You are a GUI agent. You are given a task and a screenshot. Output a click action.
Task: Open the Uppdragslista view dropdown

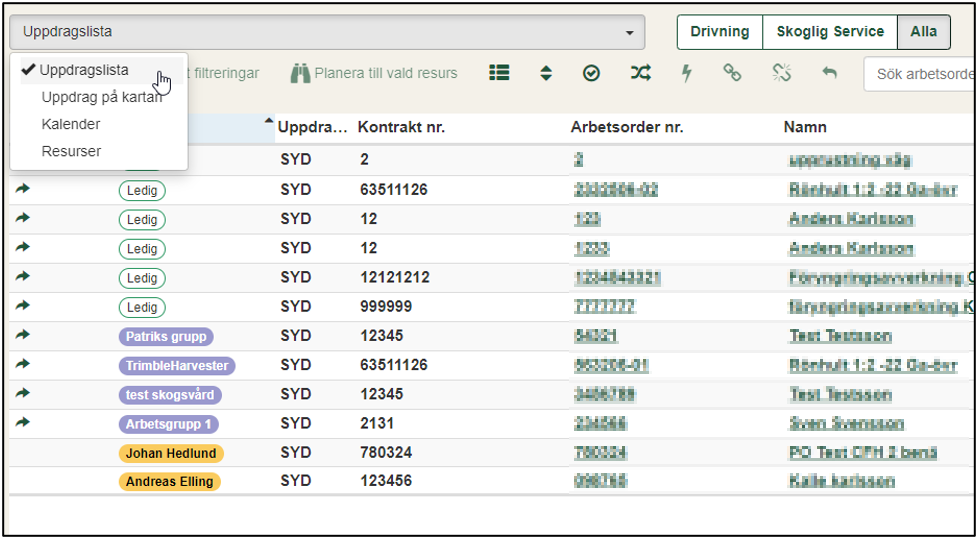pos(327,32)
